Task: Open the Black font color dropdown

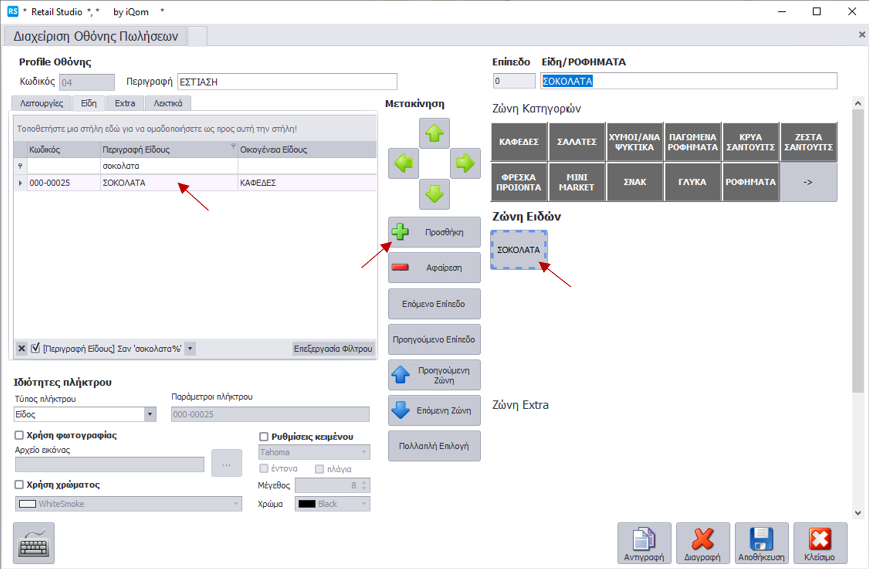Action: click(363, 505)
